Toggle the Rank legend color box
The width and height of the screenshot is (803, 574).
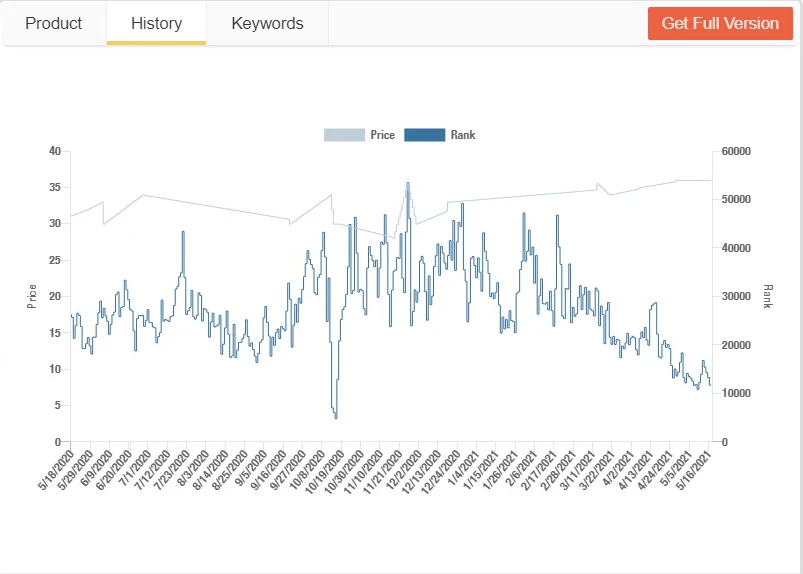pos(425,135)
